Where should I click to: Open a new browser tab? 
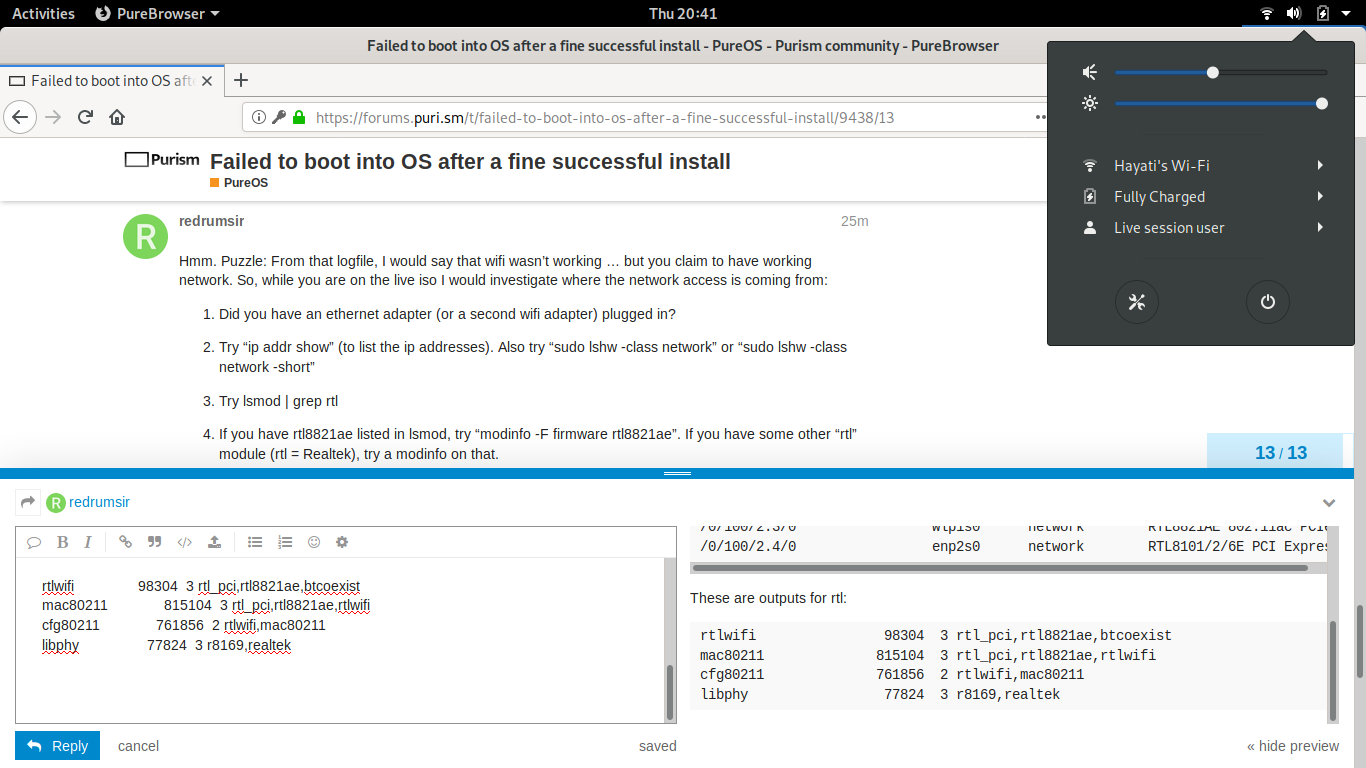[240, 81]
